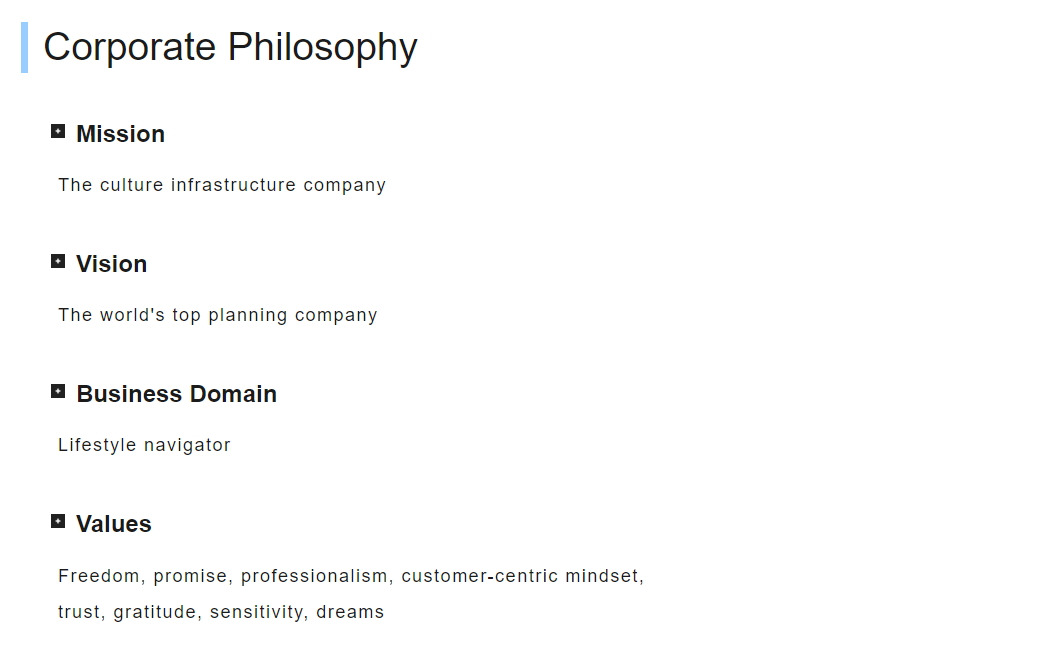The height and width of the screenshot is (656, 1039).
Task: Click the word 'dreams' ending the Values list
Action: click(350, 612)
